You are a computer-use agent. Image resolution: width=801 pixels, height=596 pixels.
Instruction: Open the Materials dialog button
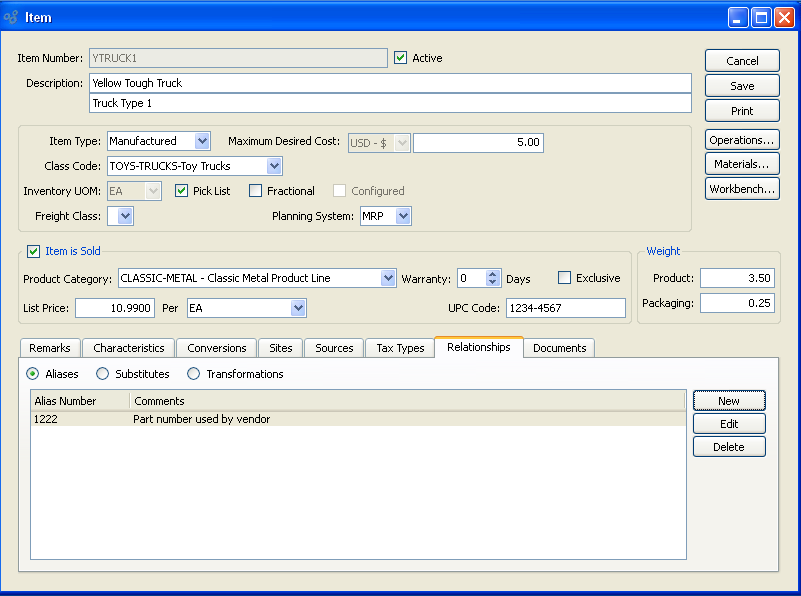point(742,164)
